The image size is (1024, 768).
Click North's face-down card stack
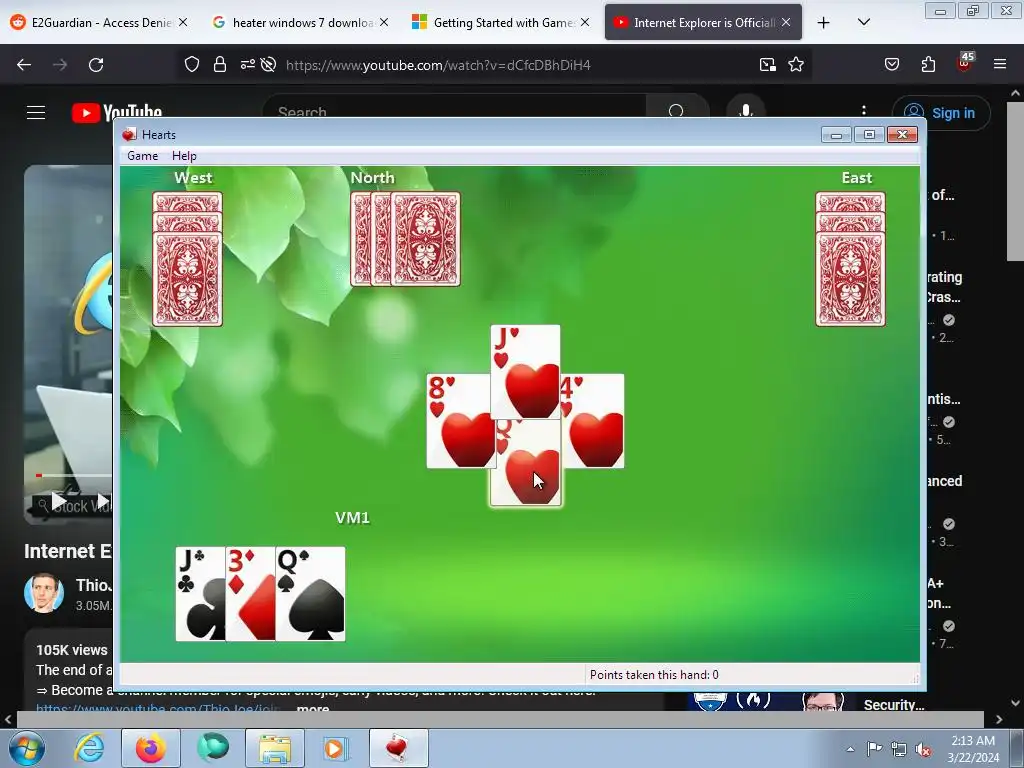(406, 239)
